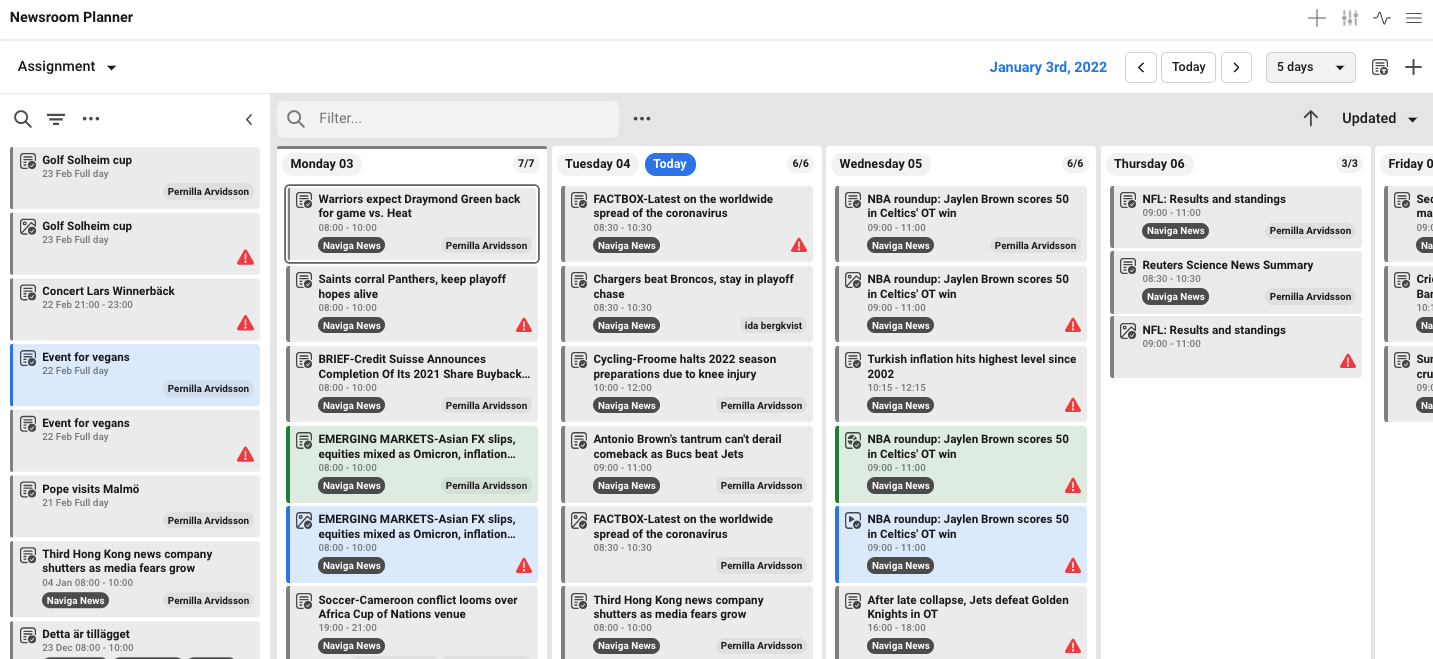The image size is (1433, 659).
Task: Advance to the next date range
Action: click(x=1236, y=67)
